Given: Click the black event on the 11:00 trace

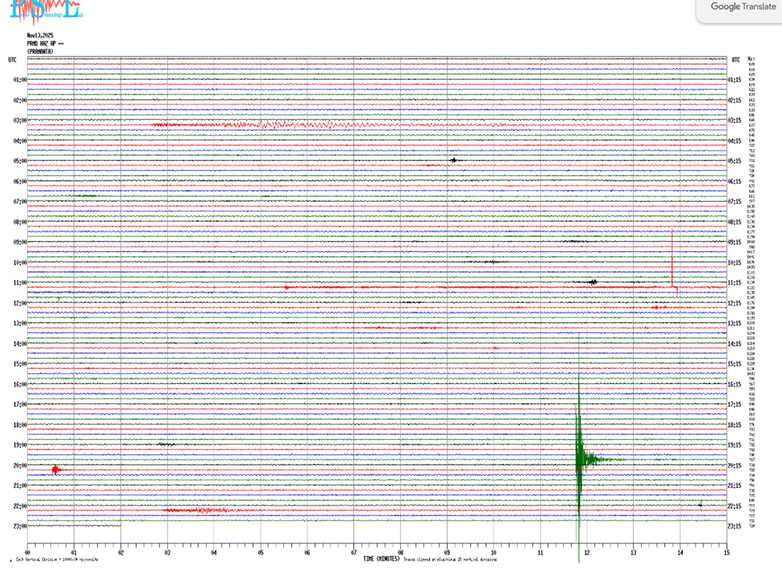Looking at the screenshot, I should [592, 282].
